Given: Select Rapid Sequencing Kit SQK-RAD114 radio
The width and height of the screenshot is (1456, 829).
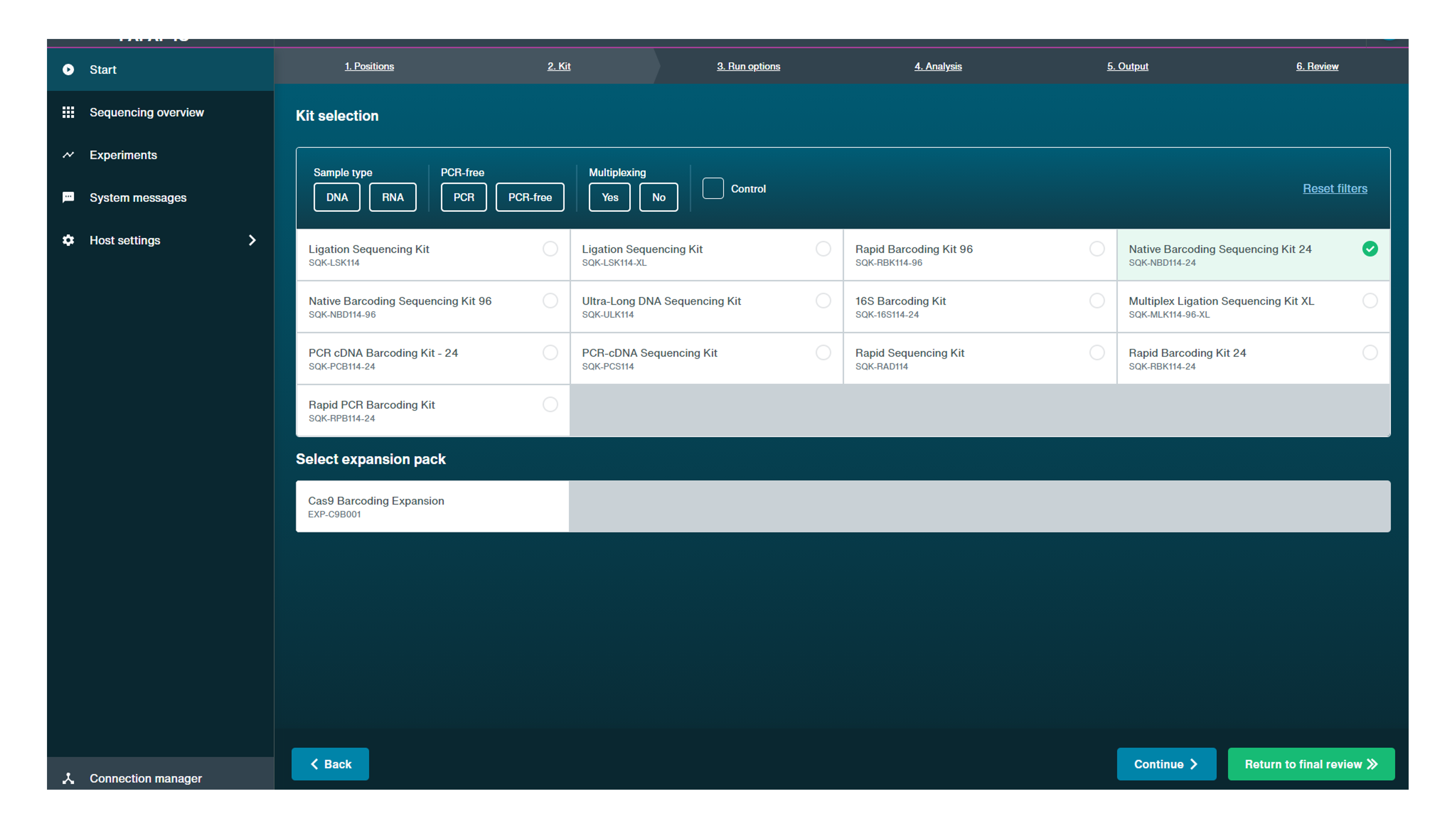Looking at the screenshot, I should [x=1097, y=353].
